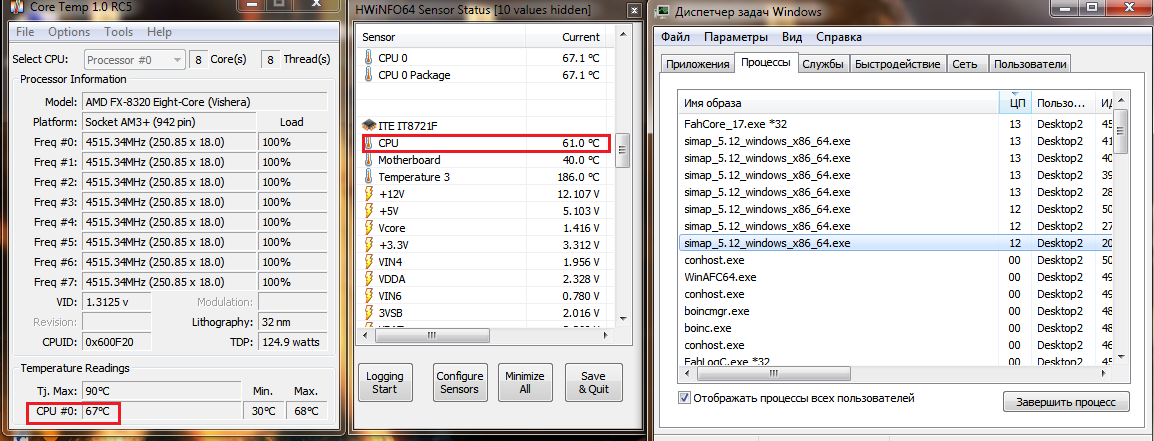This screenshot has width=1154, height=441.
Task: Click the Freq #0 4515.34MHz value
Action: click(169, 142)
